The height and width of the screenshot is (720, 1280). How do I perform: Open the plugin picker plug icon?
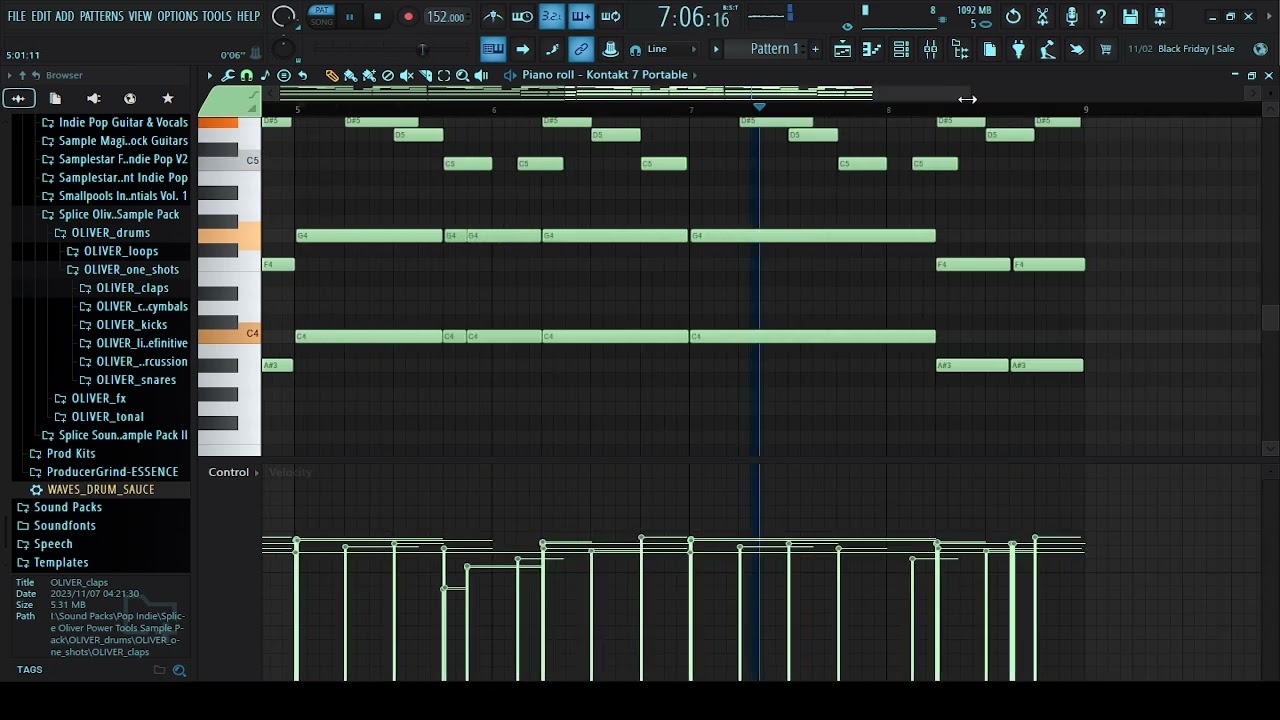pos(1018,49)
